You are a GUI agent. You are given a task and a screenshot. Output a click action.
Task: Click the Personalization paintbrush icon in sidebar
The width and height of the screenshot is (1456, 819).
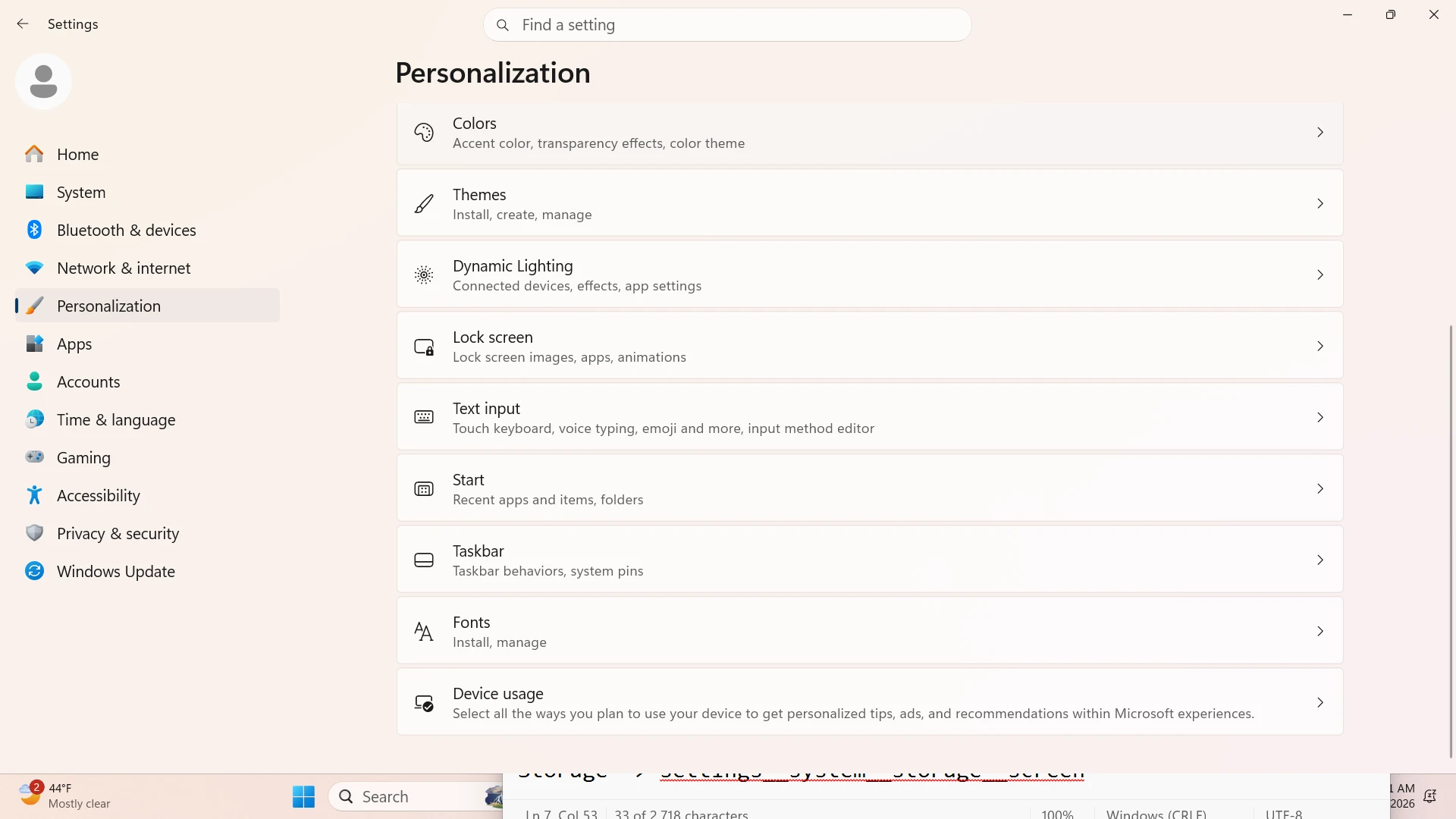[34, 306]
